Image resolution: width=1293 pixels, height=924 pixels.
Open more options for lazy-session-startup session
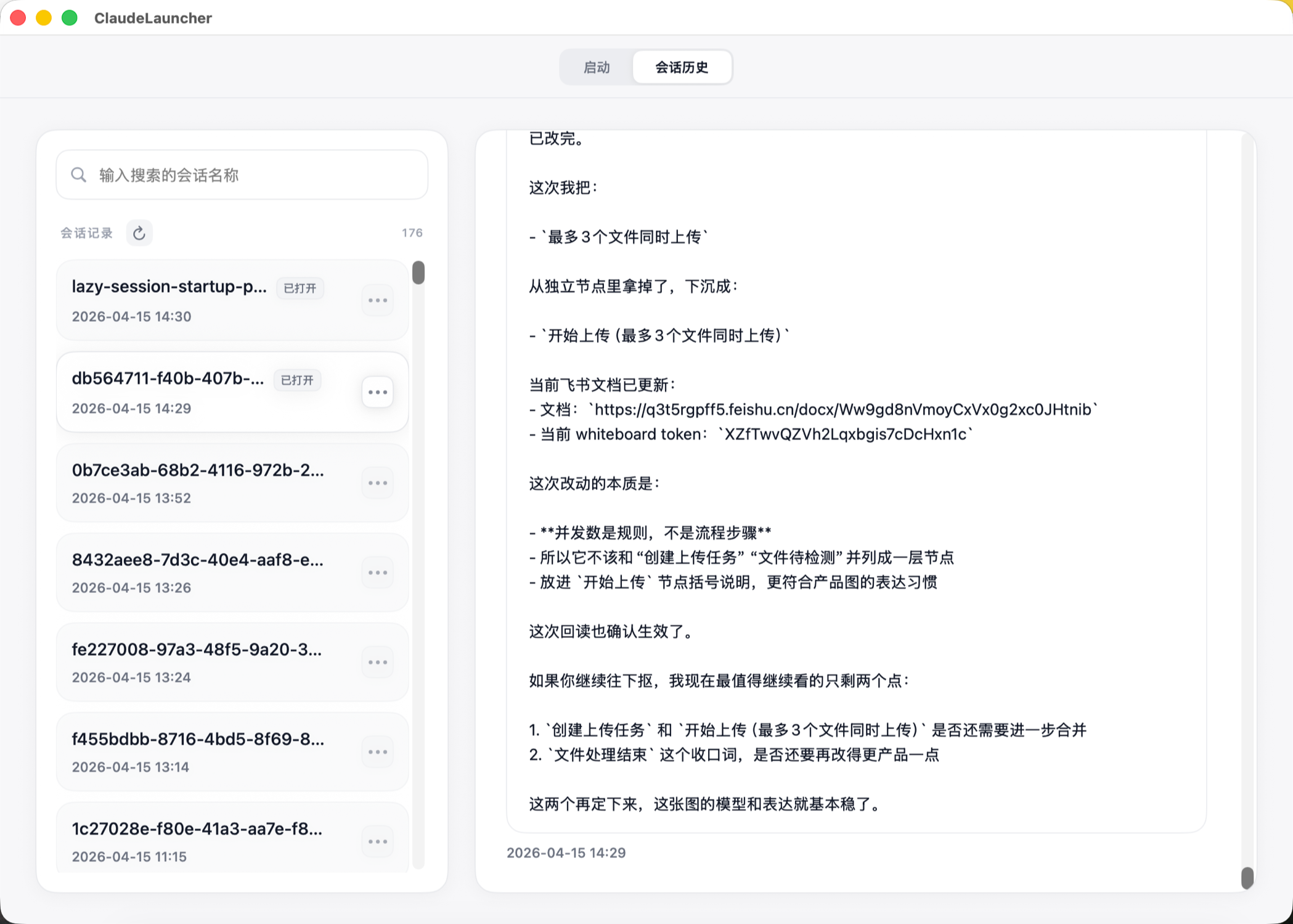(x=377, y=300)
